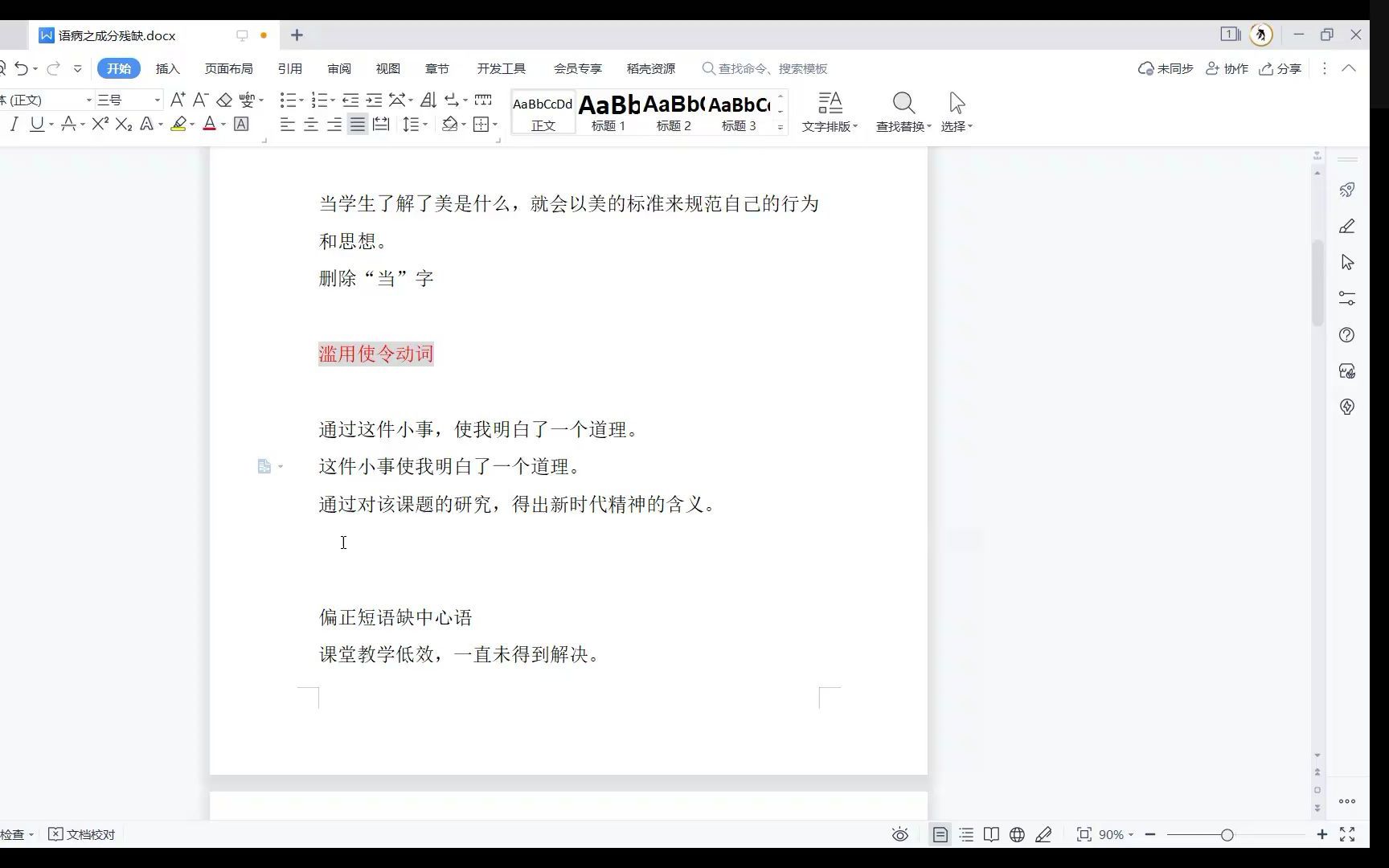Open the font size dropdown showing 三号

157,100
